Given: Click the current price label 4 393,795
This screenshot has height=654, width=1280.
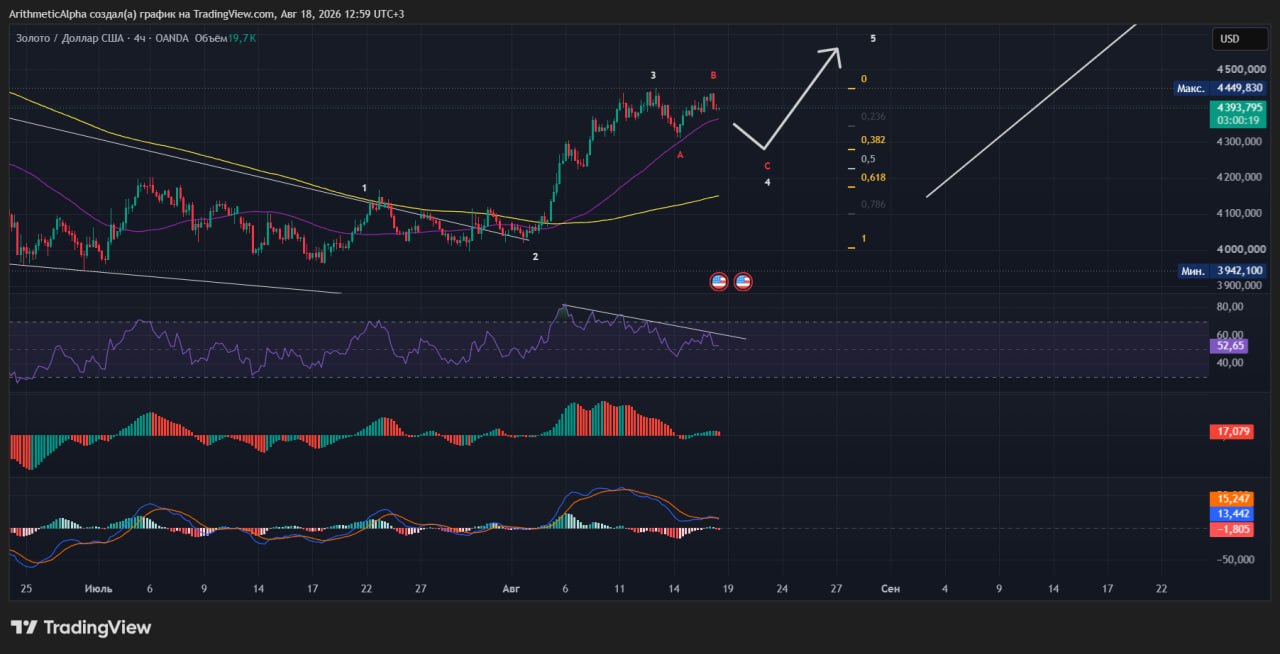Looking at the screenshot, I should click(x=1238, y=107).
